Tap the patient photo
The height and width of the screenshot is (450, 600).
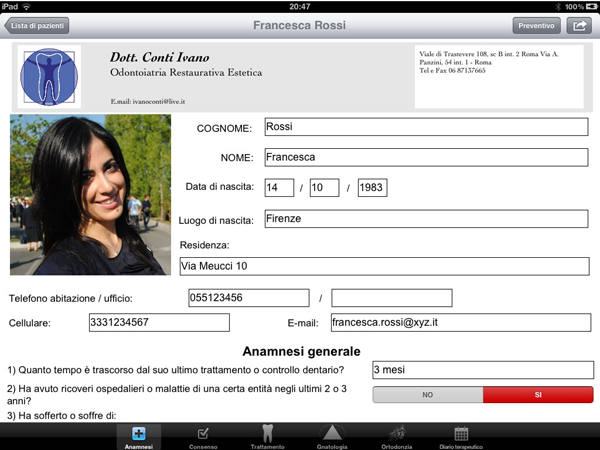90,194
